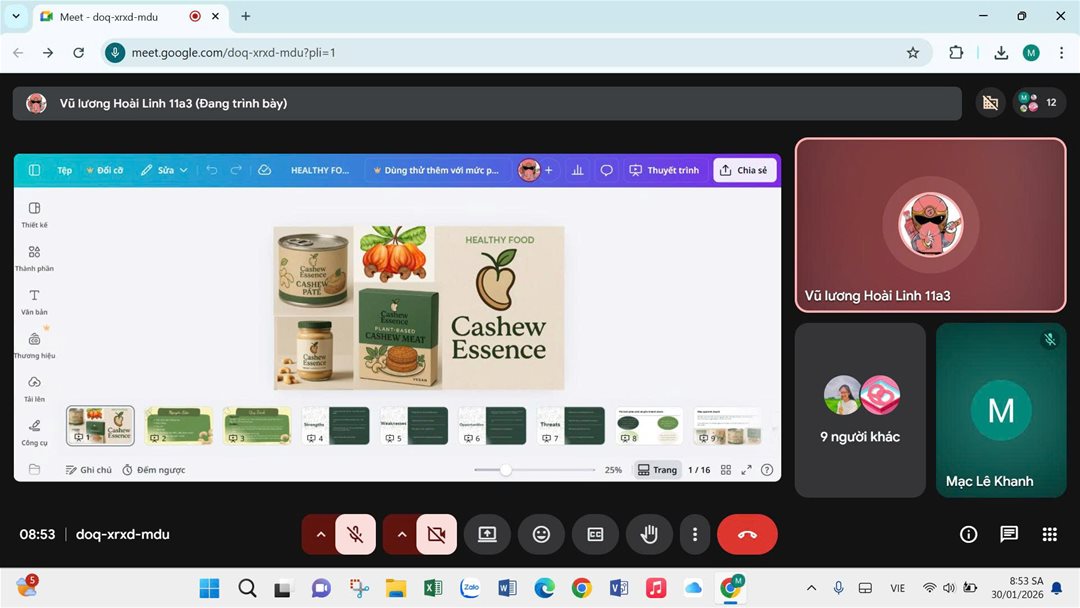Open Excel from the taskbar

(433, 588)
